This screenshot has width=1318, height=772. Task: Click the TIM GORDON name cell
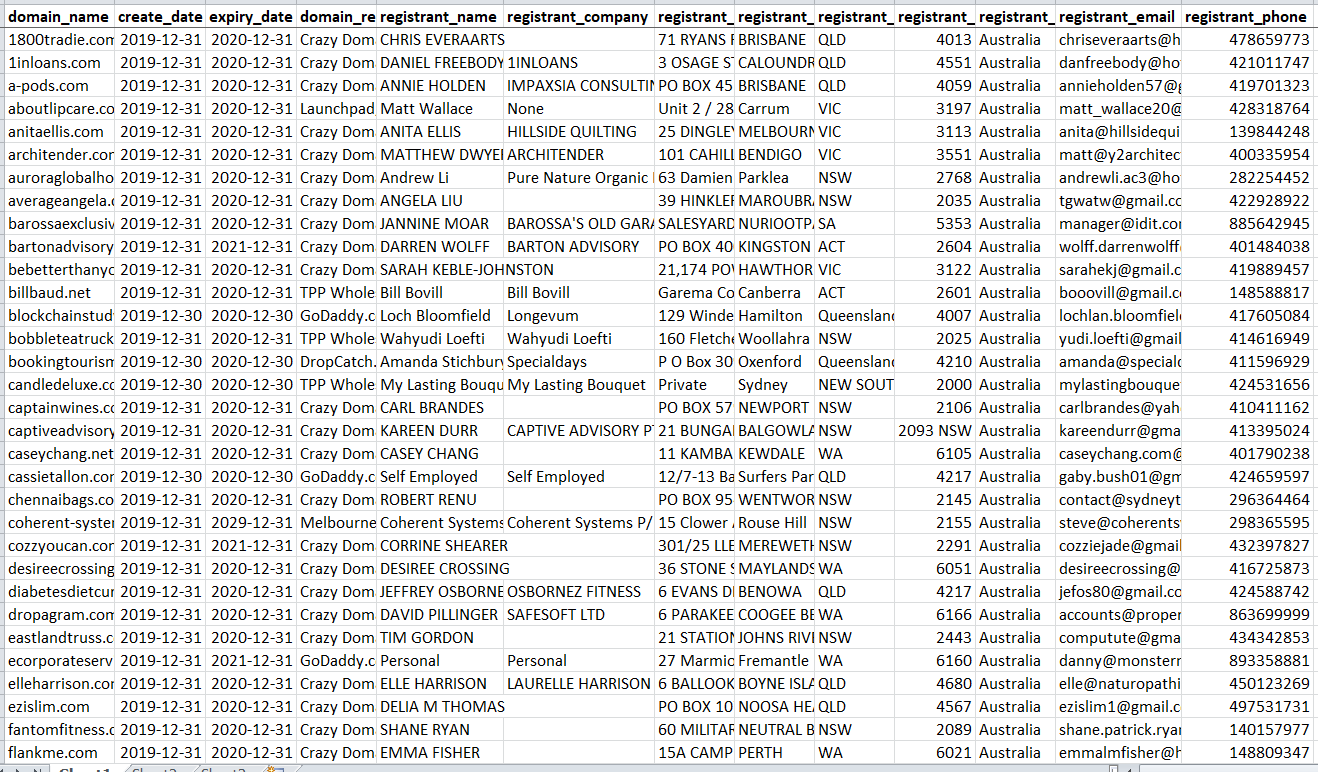(440, 638)
